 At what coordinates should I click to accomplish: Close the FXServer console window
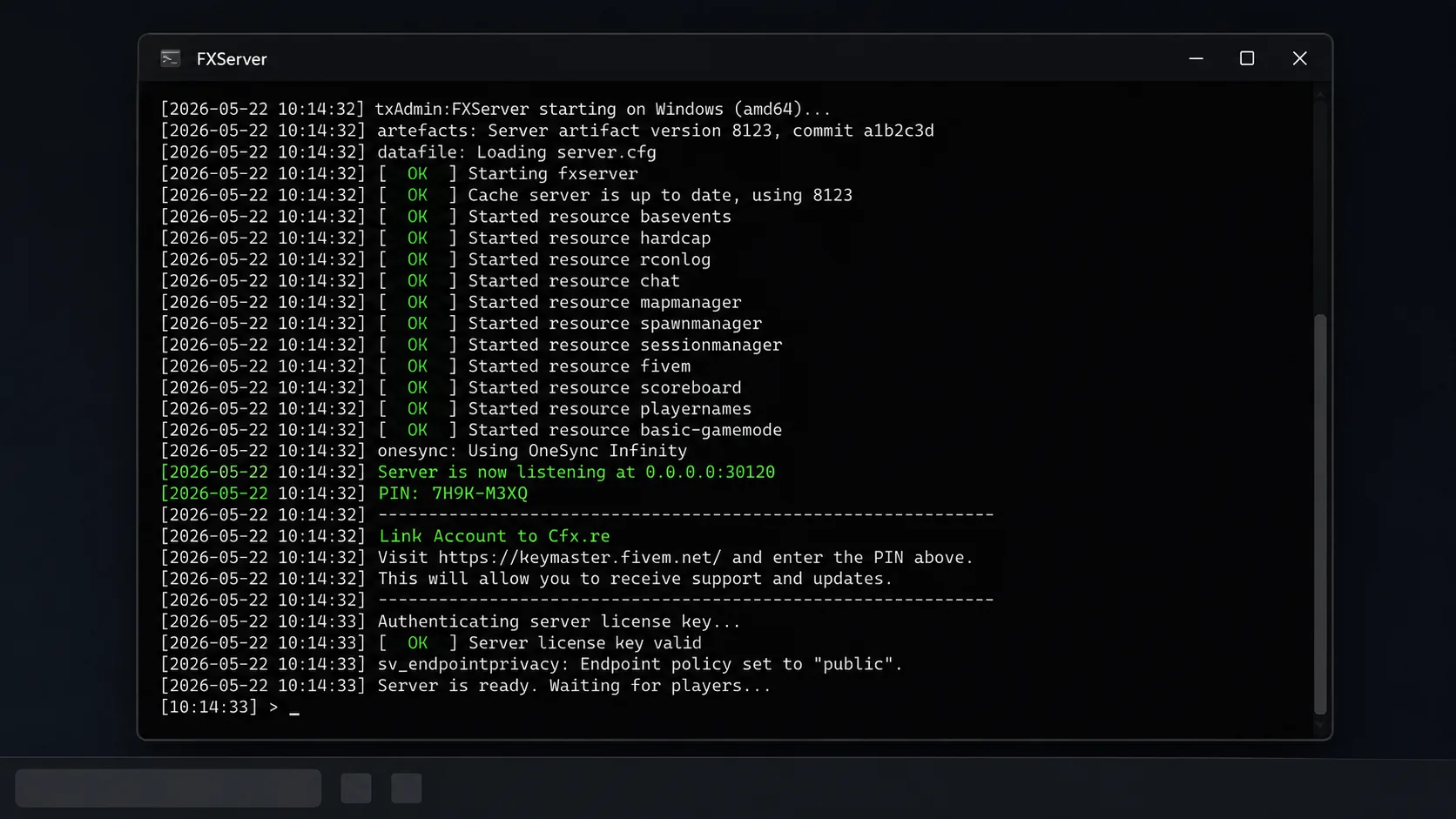click(x=1299, y=58)
